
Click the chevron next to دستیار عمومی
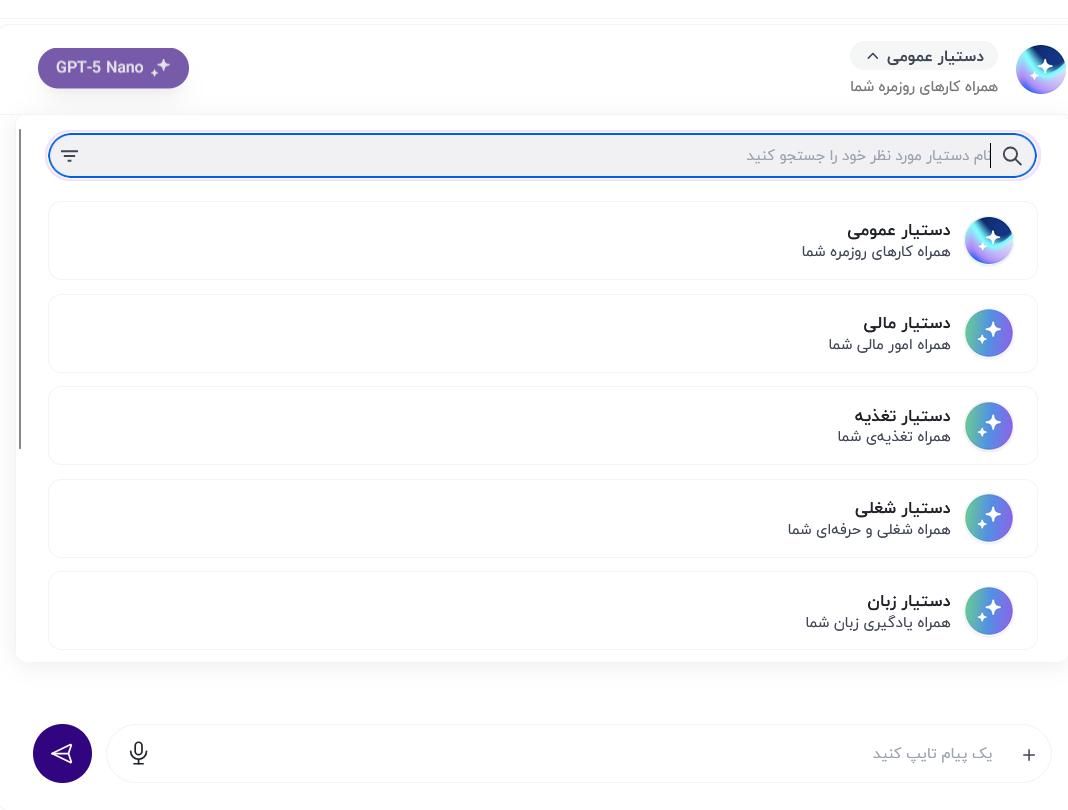point(873,56)
